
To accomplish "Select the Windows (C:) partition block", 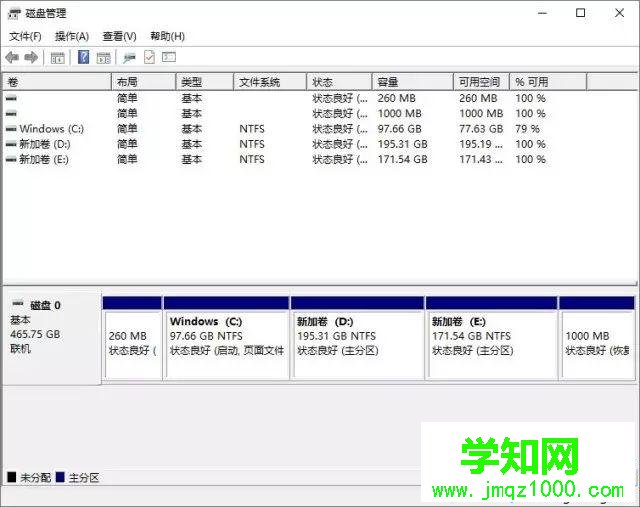I will [227, 338].
